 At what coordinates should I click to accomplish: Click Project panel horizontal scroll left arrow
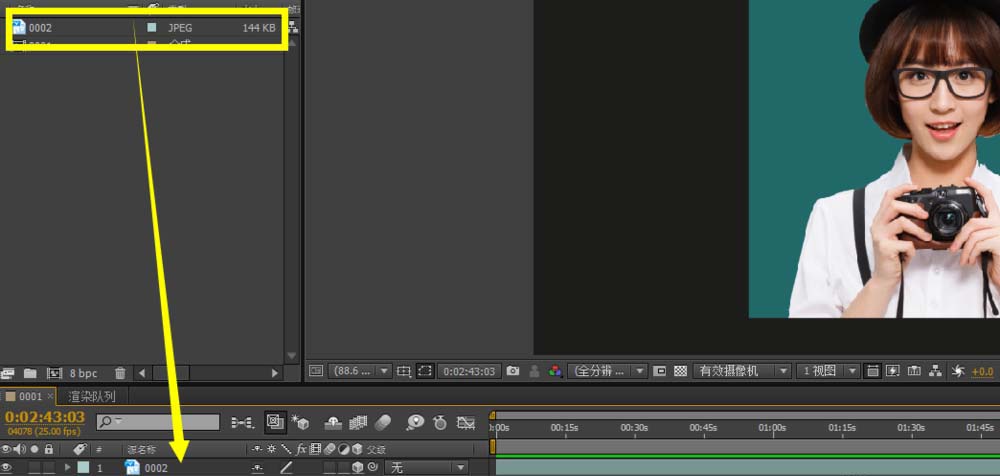pos(142,373)
